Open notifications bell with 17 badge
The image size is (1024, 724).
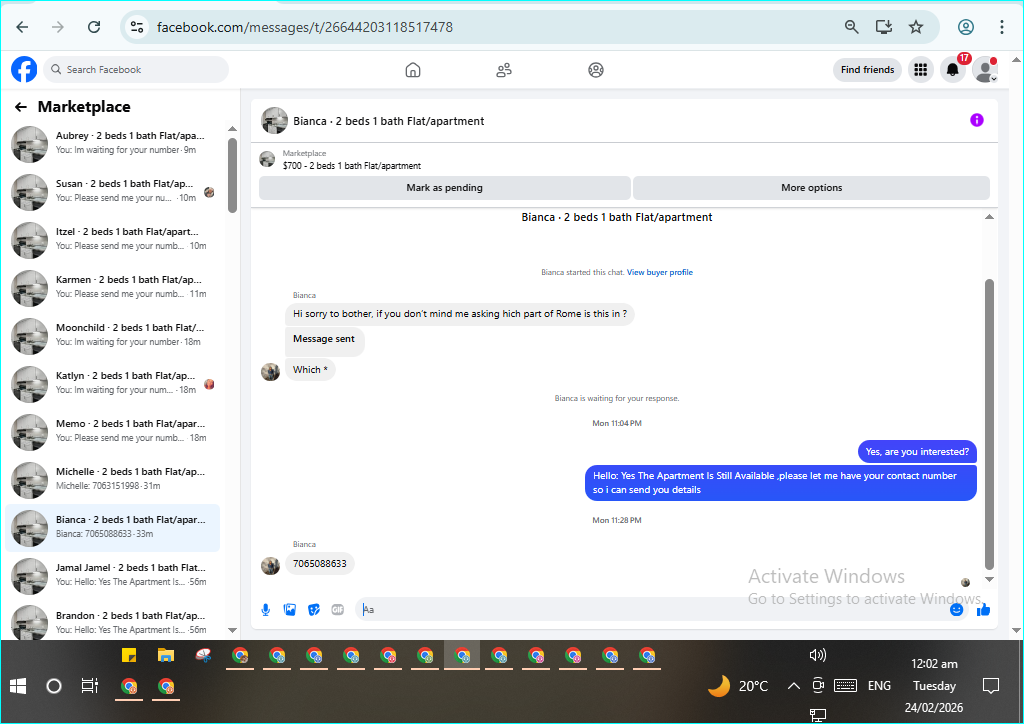tap(953, 69)
